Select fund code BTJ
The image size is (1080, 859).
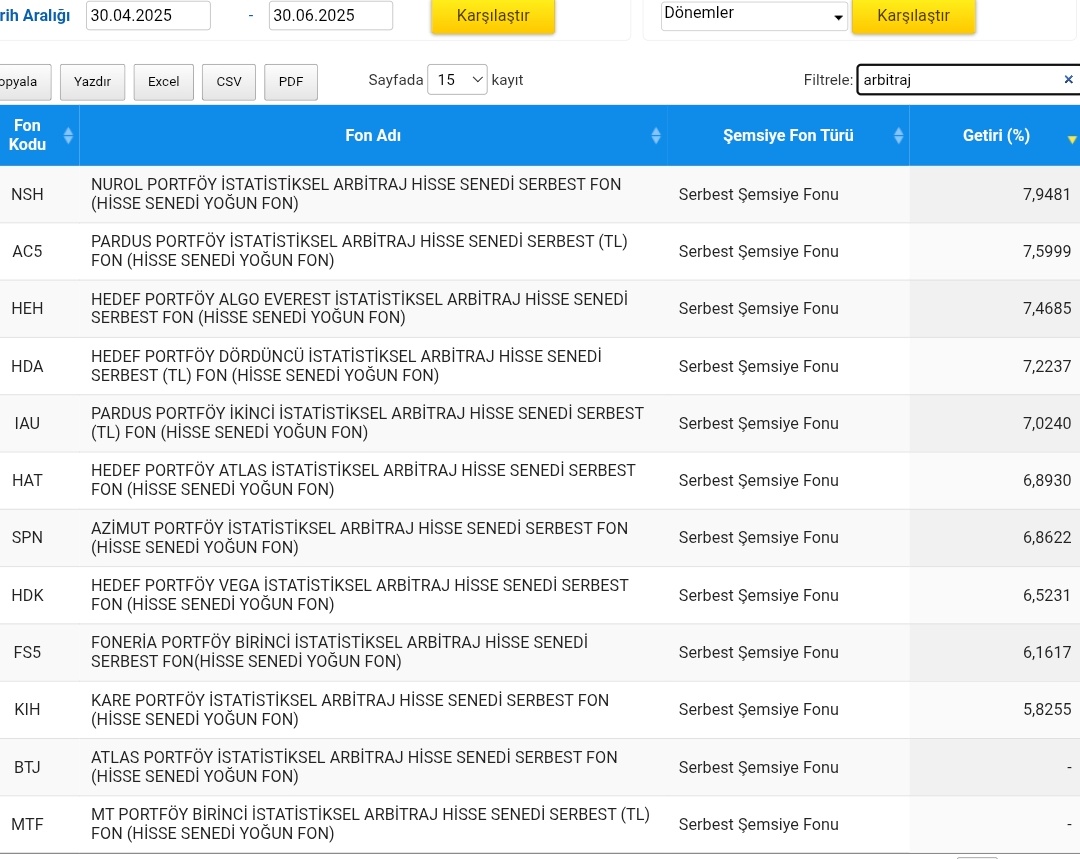pos(28,767)
